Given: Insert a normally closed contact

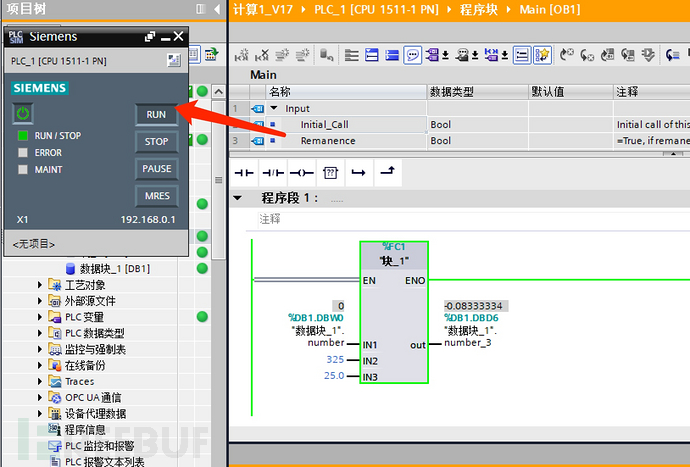Looking at the screenshot, I should click(x=270, y=171).
